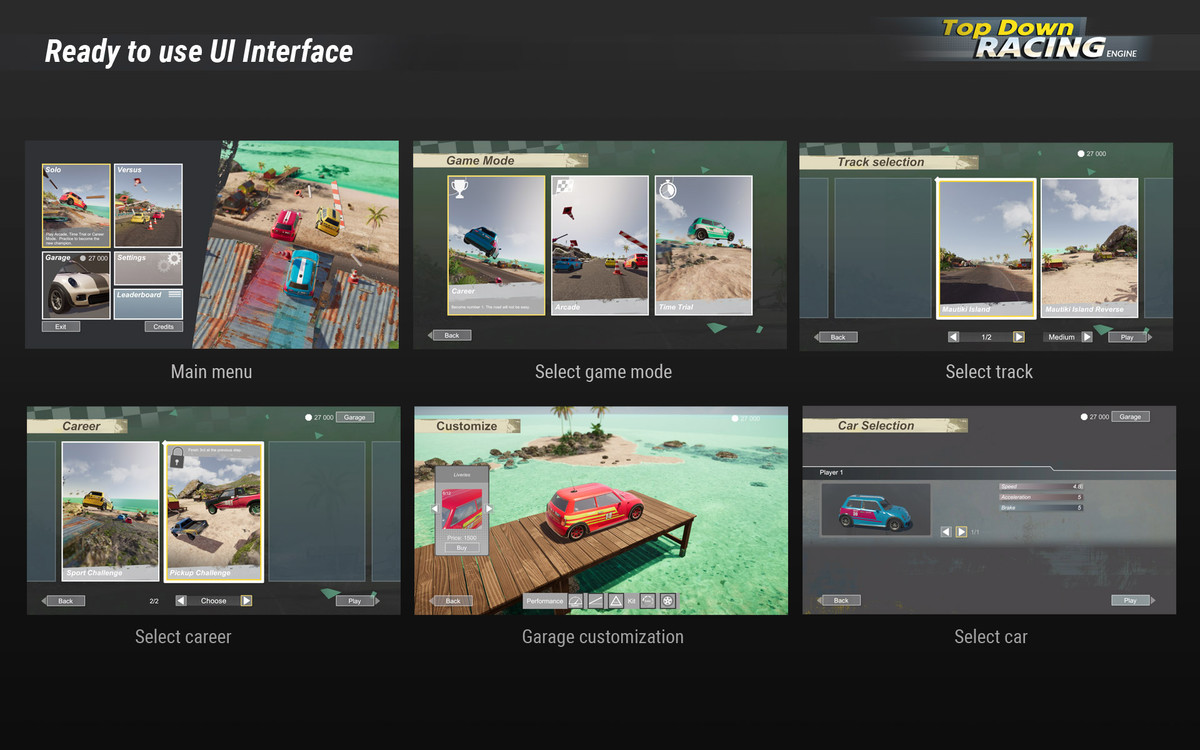Image resolution: width=1200 pixels, height=750 pixels.
Task: Select the Sport Challenge career card
Action: (110, 512)
